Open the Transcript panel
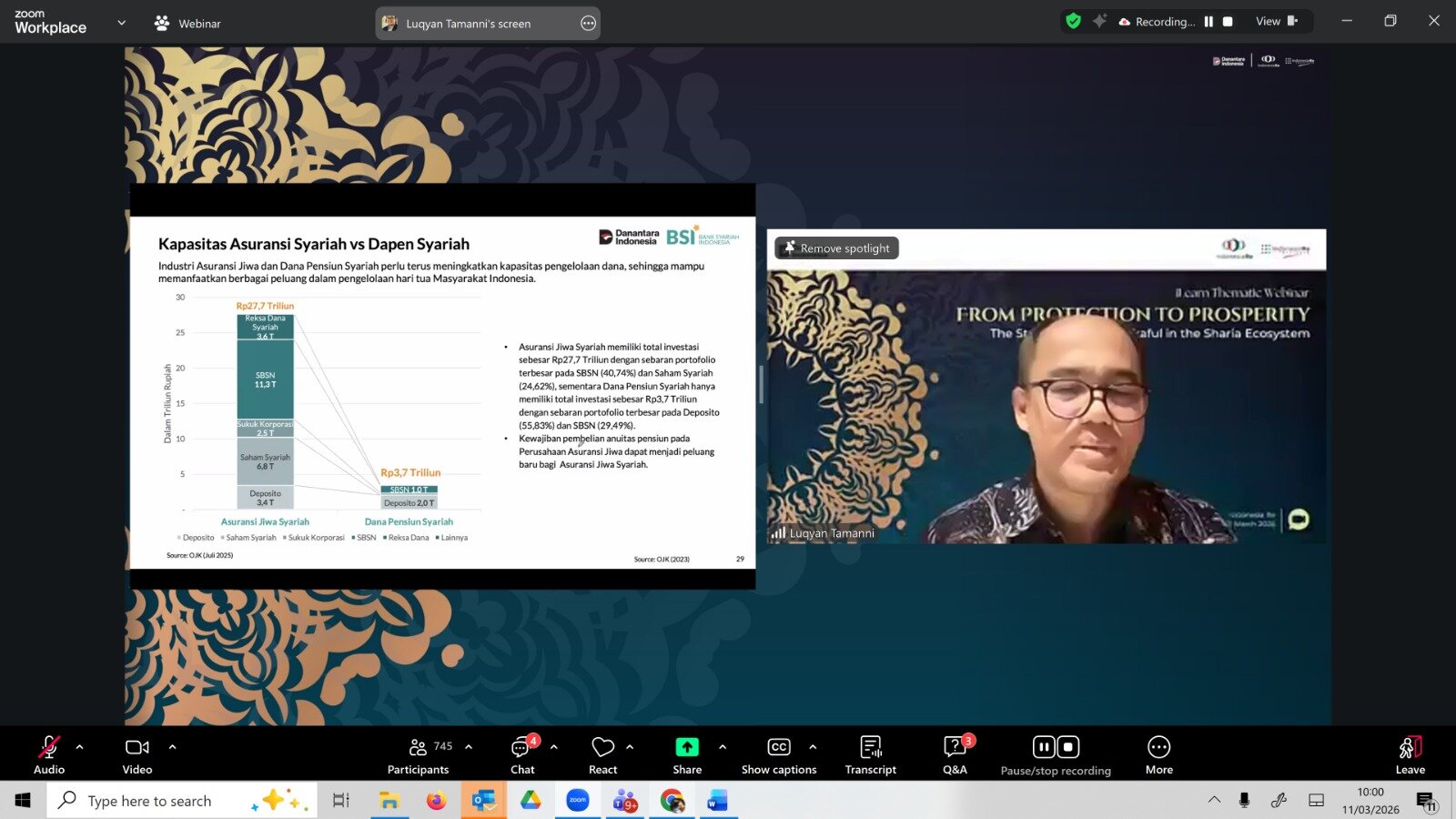1456x819 pixels. (x=870, y=754)
